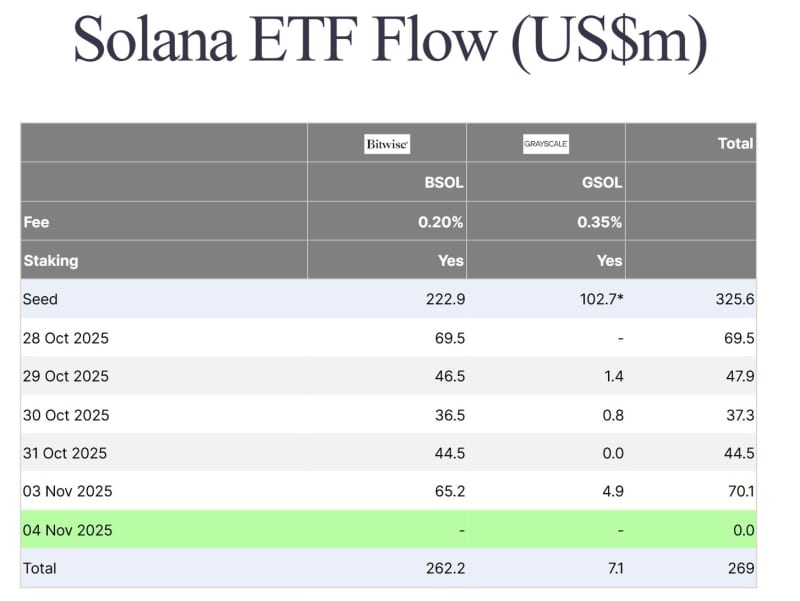Screen dimensions: 800x601
Task: Click the Staking row label
Action: (50, 260)
